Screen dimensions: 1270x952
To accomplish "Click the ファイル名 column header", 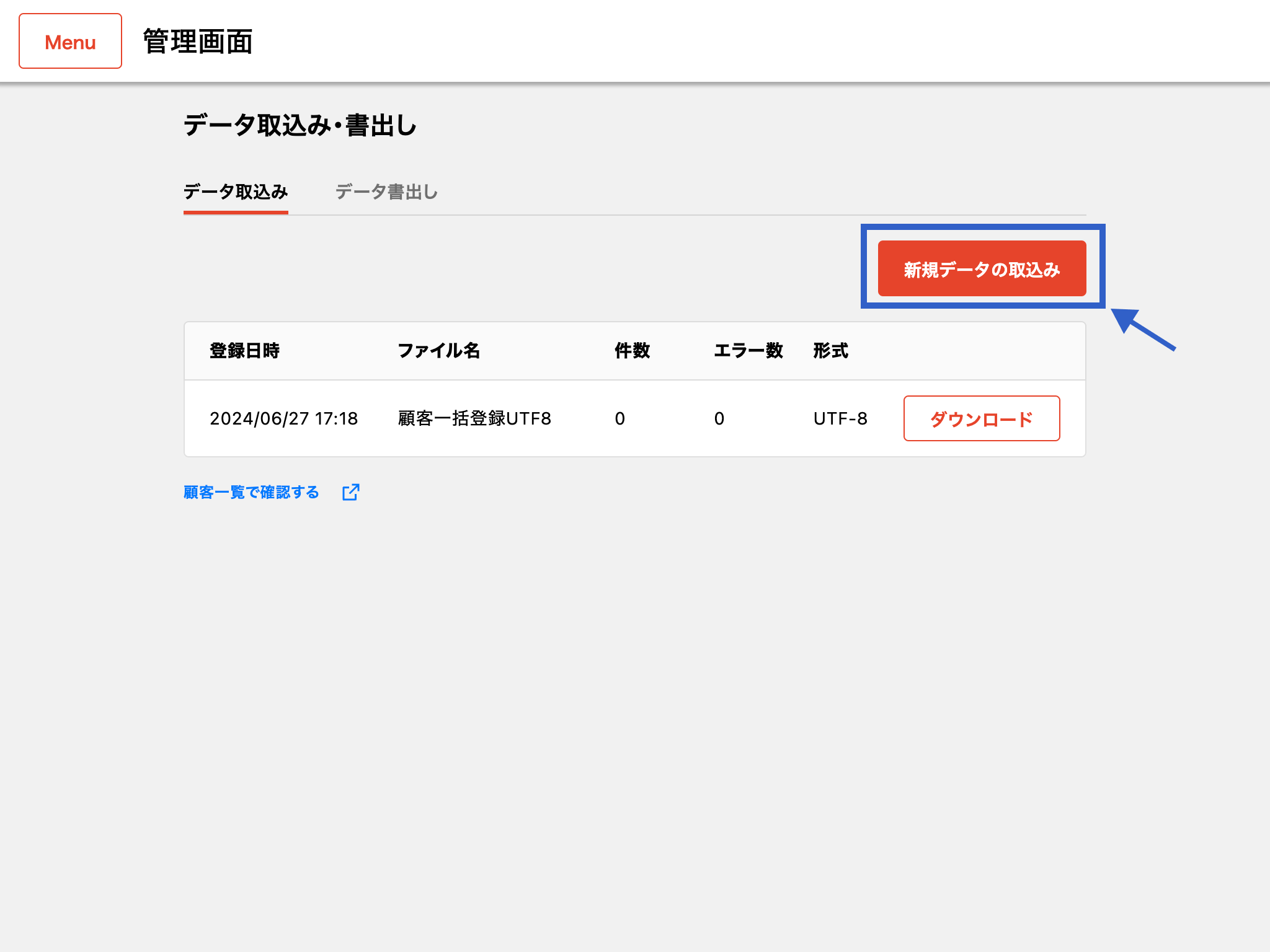I will (438, 351).
